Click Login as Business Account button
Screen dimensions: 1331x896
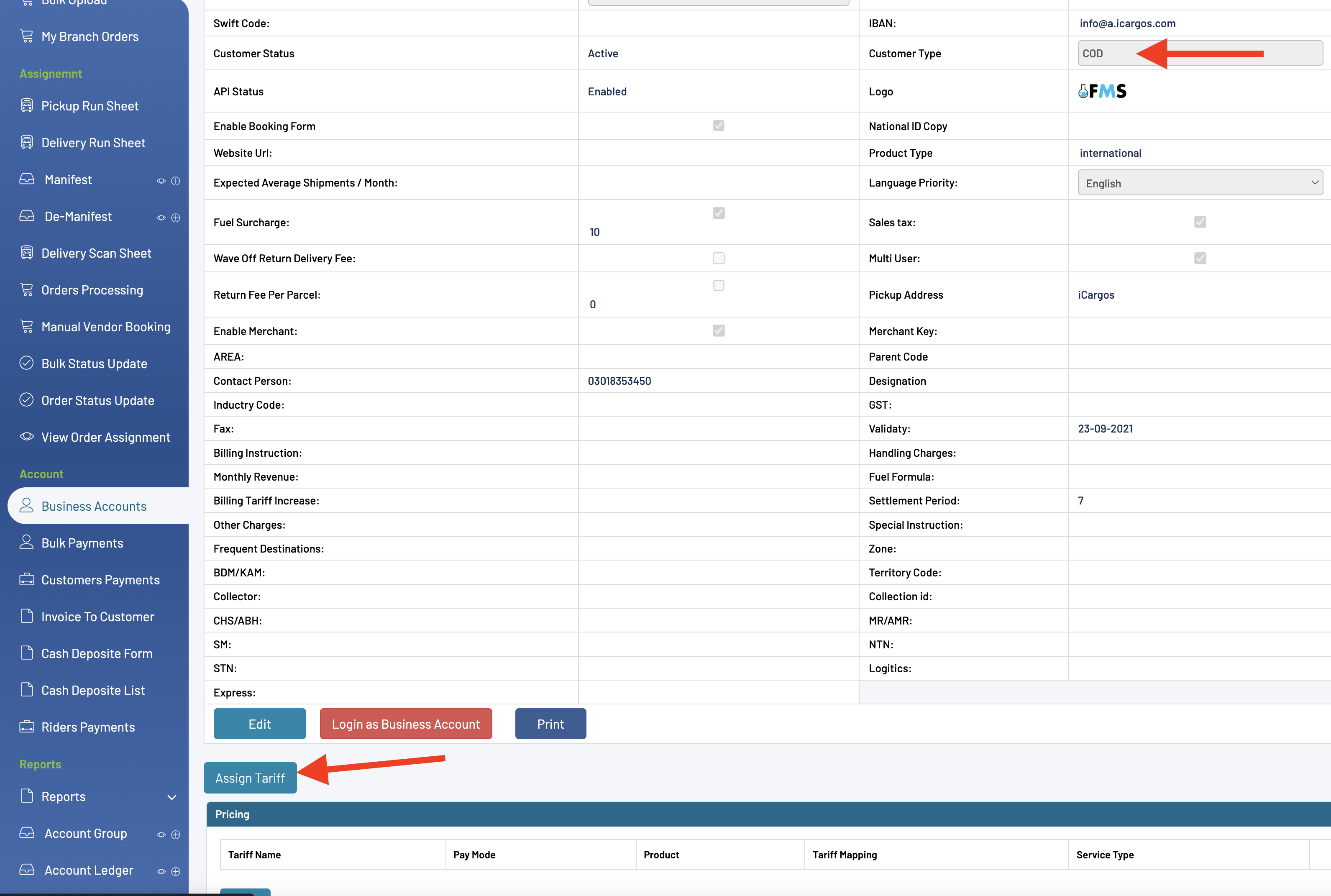[x=406, y=723]
